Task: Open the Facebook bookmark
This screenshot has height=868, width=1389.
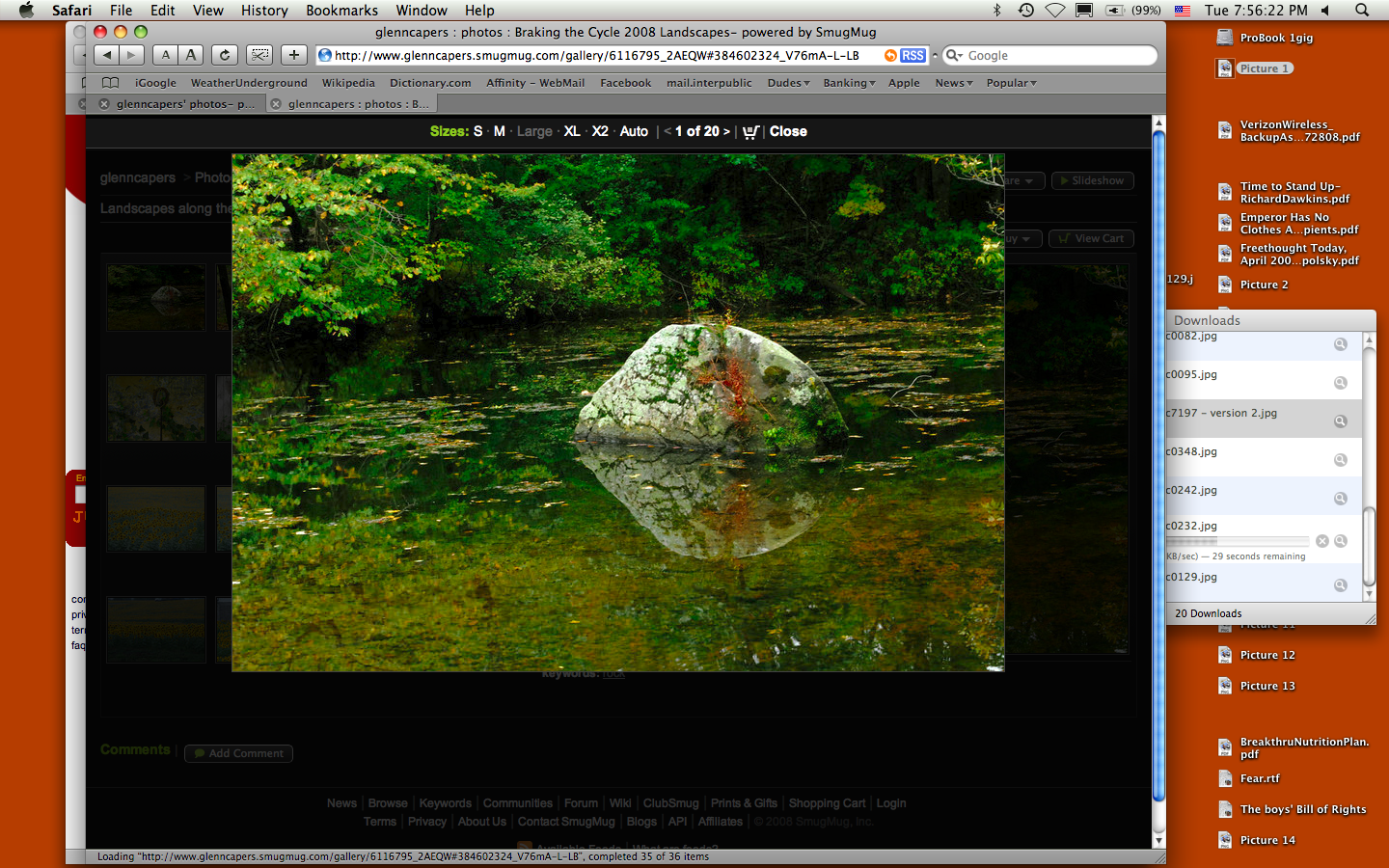Action: (626, 83)
